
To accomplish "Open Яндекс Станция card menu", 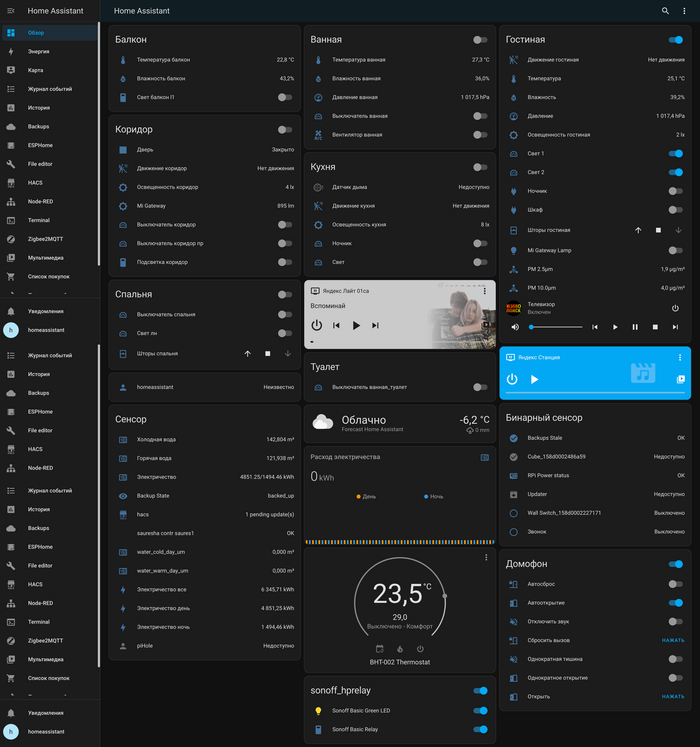I will click(x=680, y=357).
